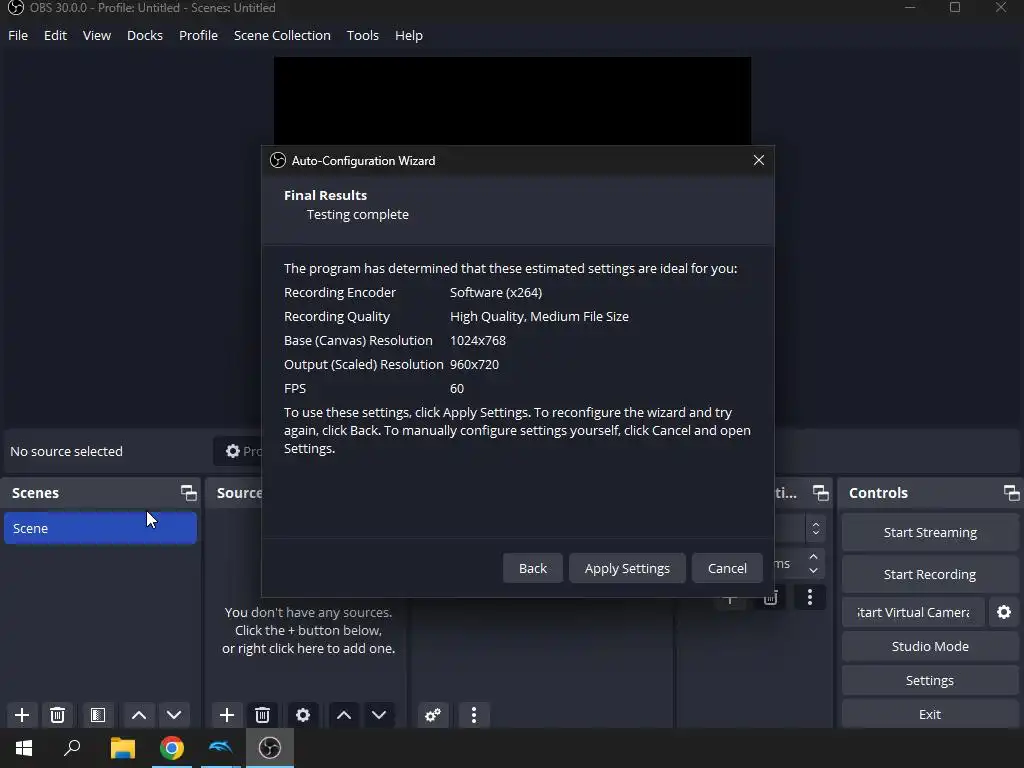Pop out the Controls dock
The width and height of the screenshot is (1024, 768).
[1012, 493]
